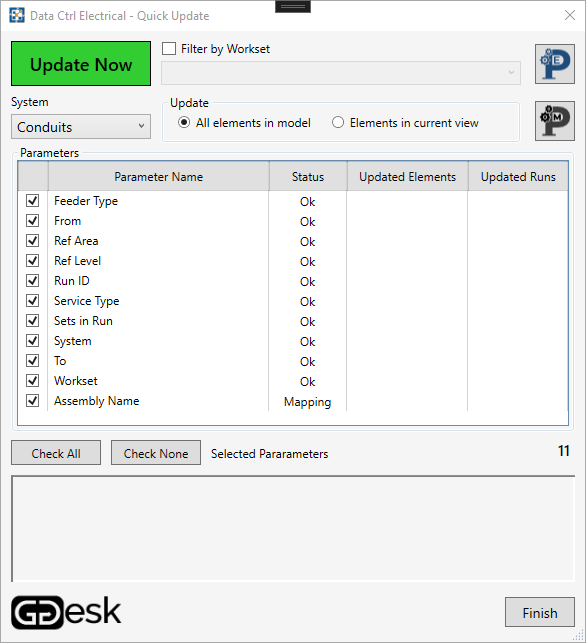
Task: Click the Status column header
Action: 308,177
